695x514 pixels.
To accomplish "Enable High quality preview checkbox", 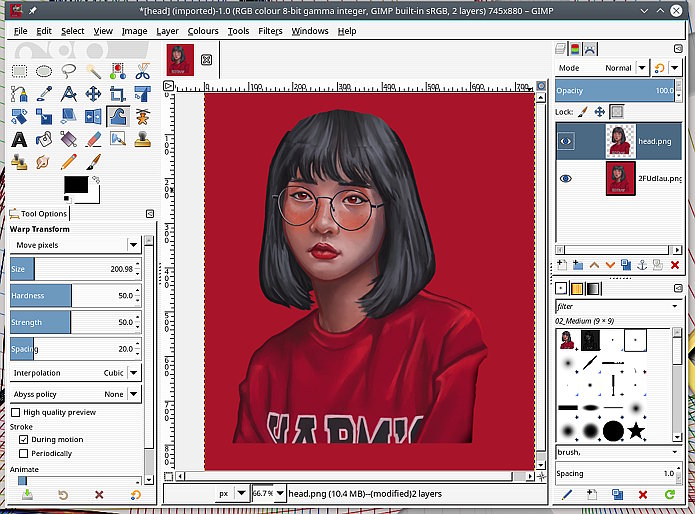I will point(16,412).
